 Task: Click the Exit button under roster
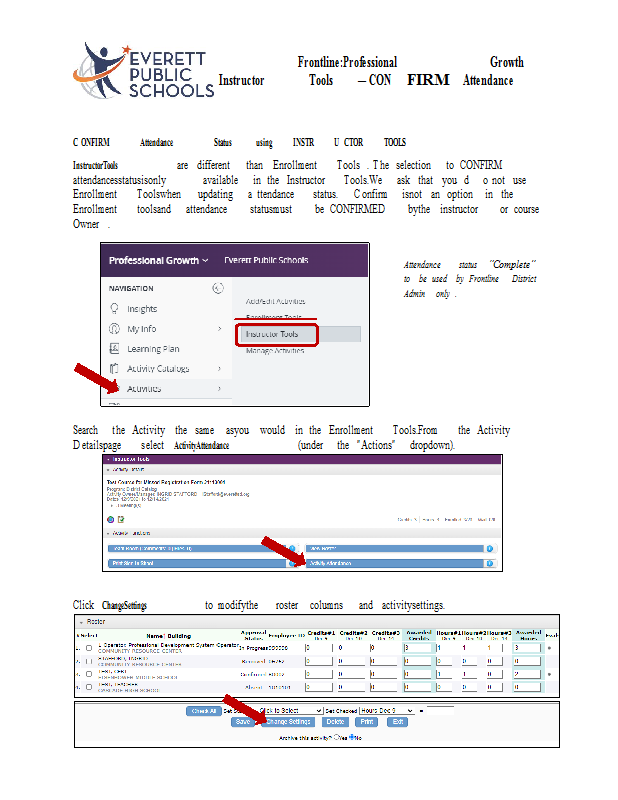[398, 721]
